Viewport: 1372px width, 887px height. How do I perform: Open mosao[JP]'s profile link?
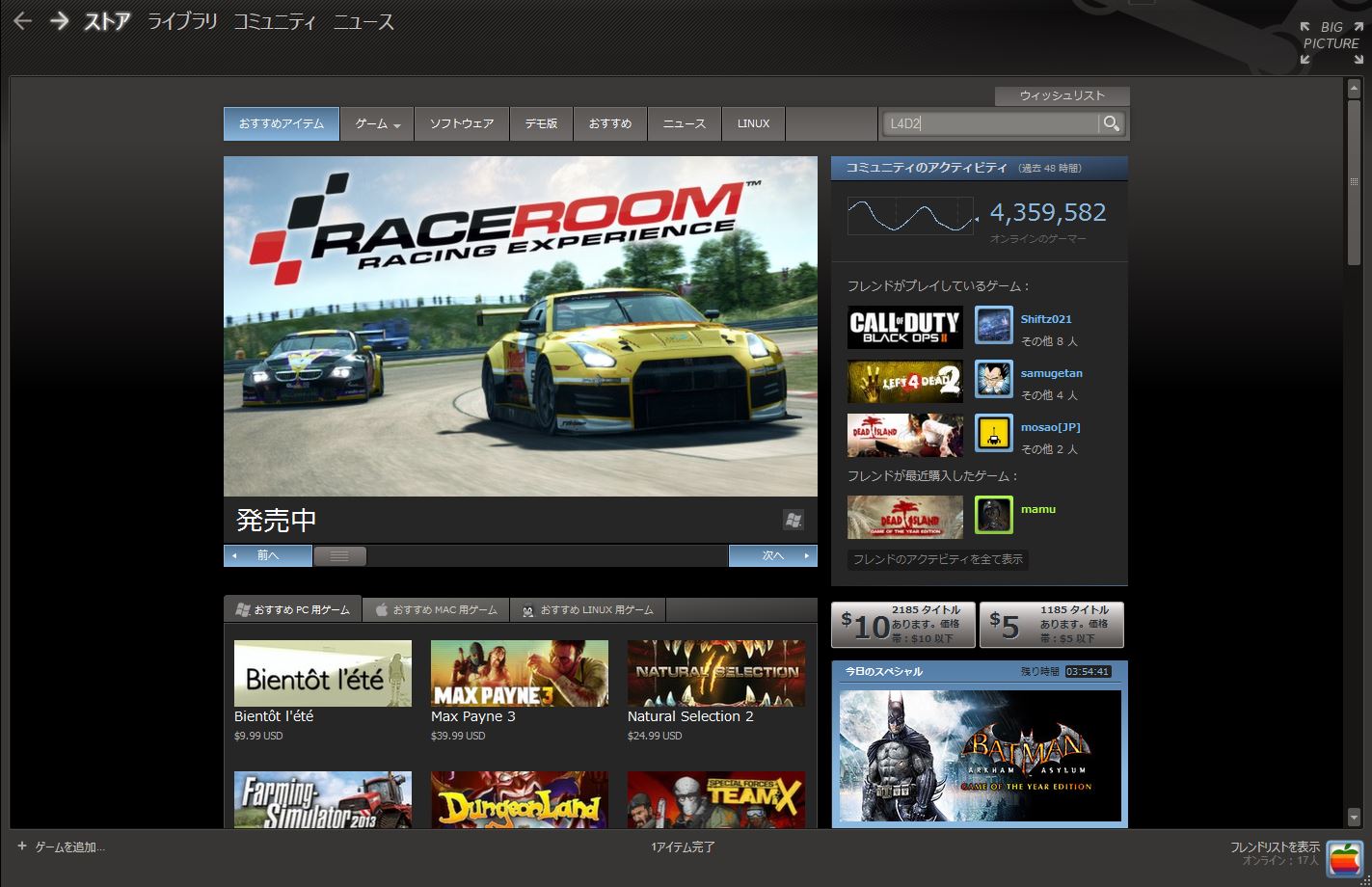point(1051,427)
